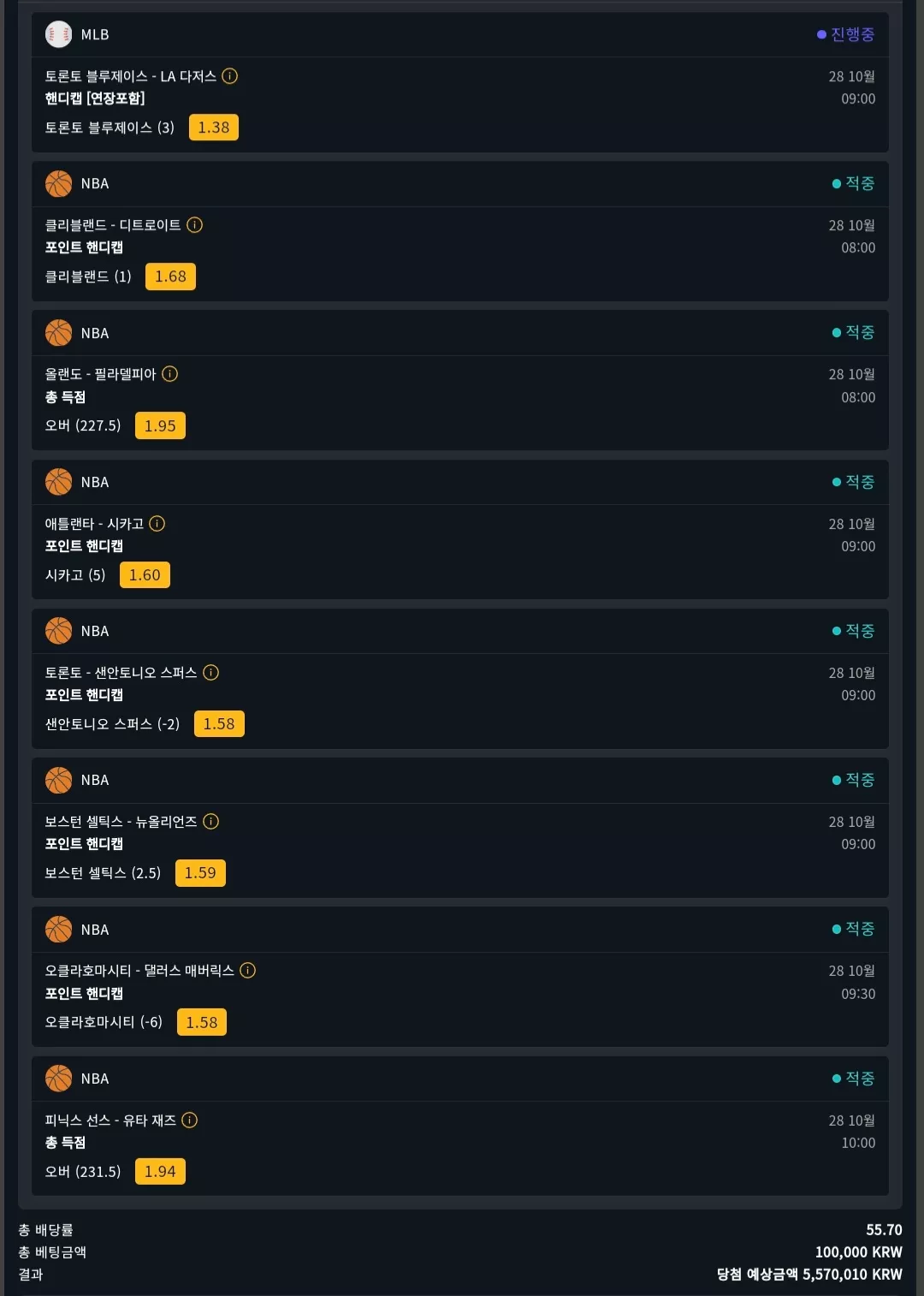Open info icon next to 클리블랜드 - 디트로이트
This screenshot has height=1296, width=924.
tap(195, 225)
